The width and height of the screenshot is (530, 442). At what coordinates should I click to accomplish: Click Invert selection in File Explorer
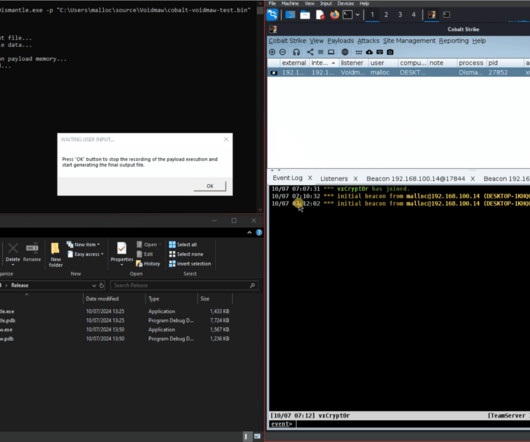(x=190, y=264)
